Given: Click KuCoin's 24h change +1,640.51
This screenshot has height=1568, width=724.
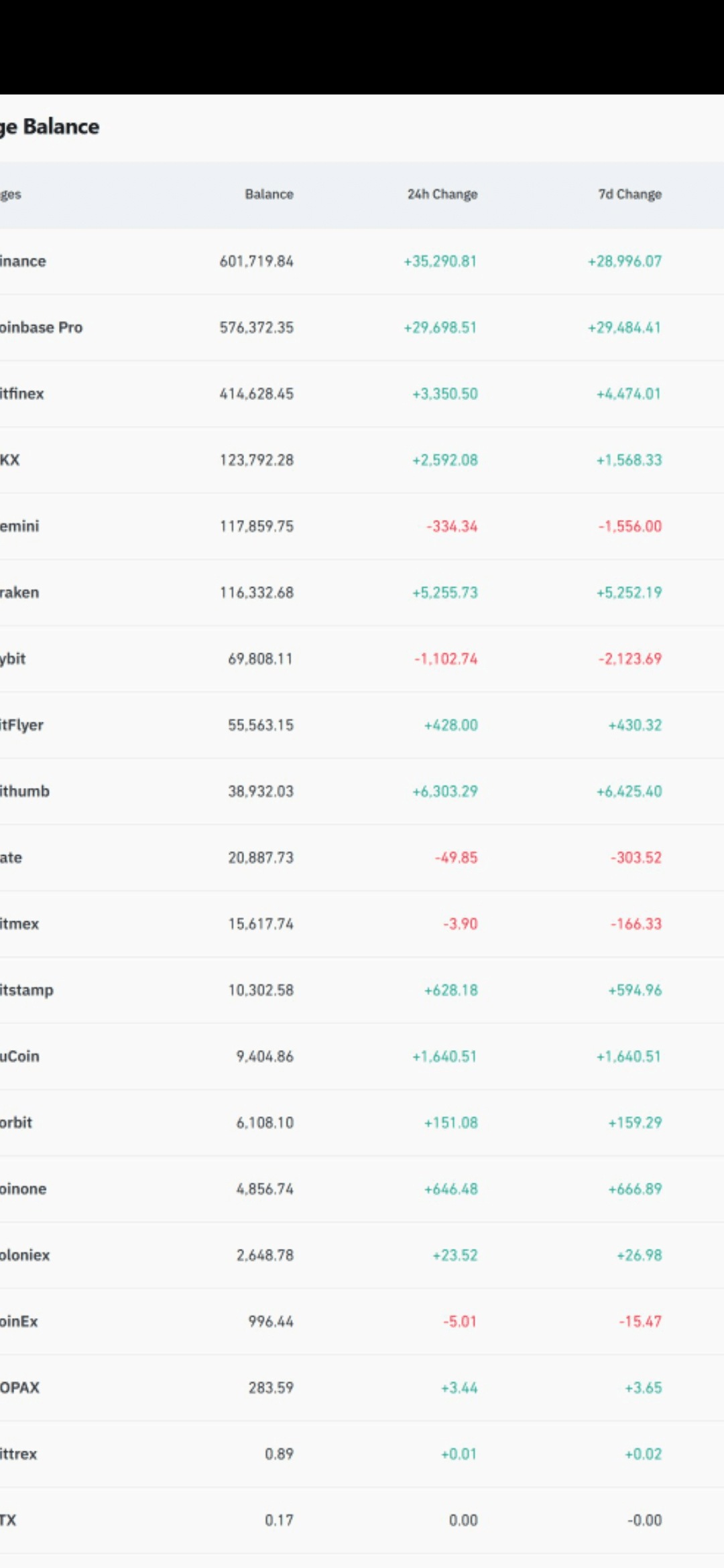Looking at the screenshot, I should tap(444, 1057).
